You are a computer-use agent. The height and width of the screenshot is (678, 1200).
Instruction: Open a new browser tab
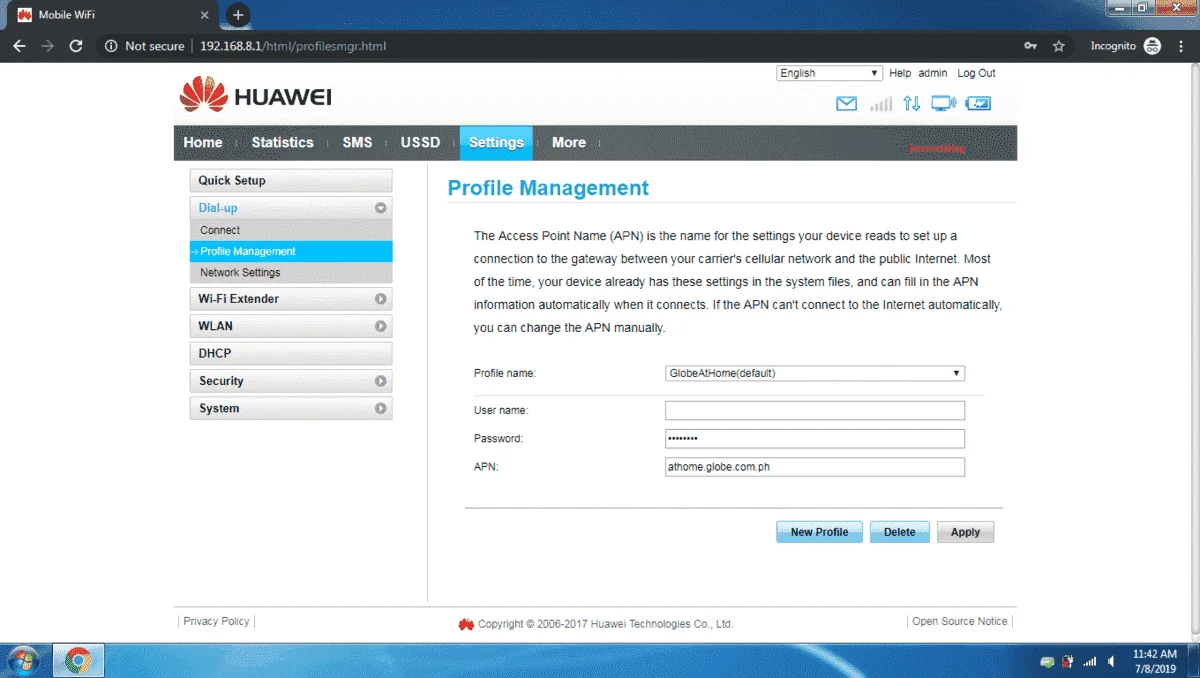point(238,15)
